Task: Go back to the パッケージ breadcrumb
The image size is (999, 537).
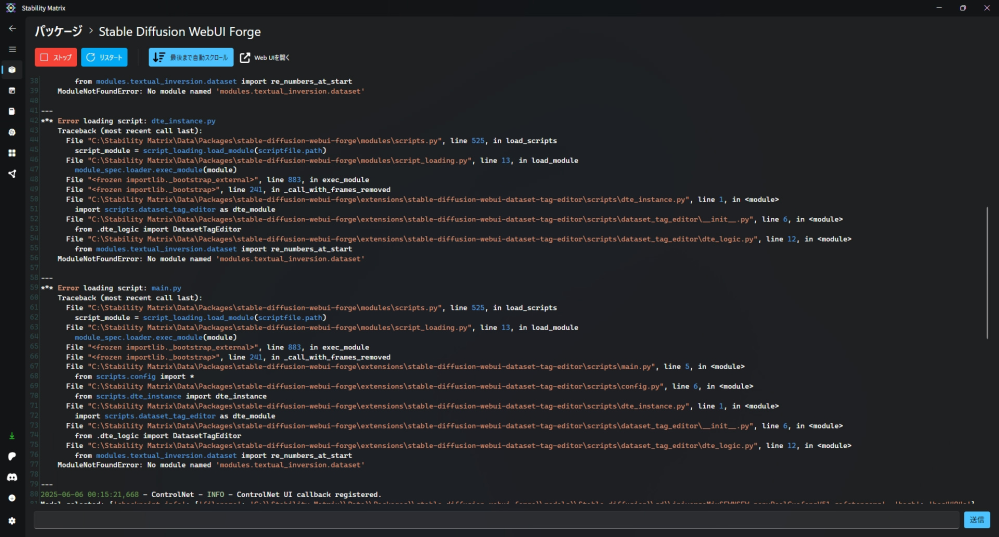Action: click(59, 31)
